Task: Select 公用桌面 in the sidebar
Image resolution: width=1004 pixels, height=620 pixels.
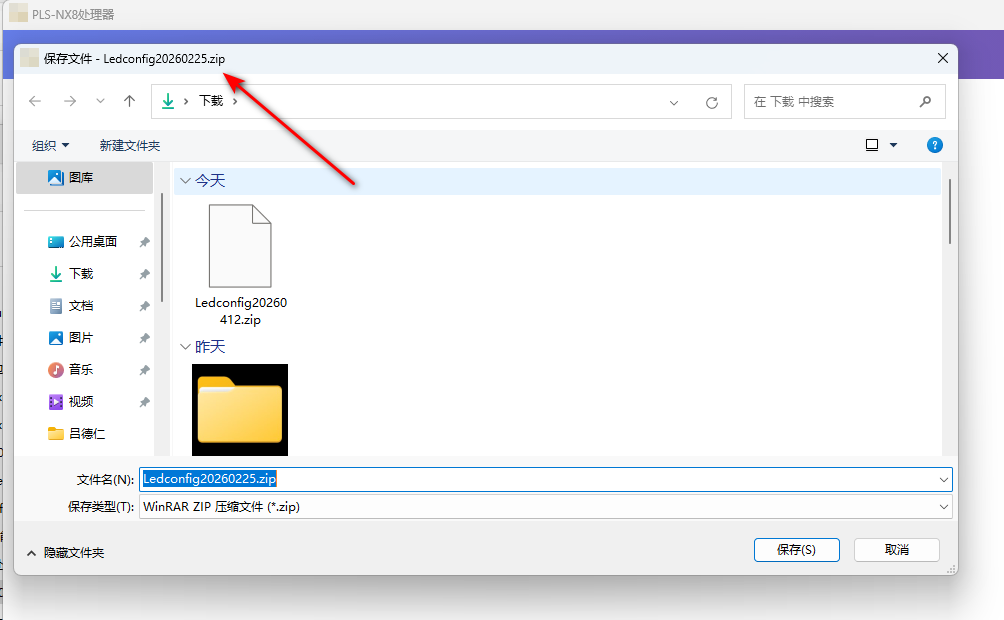Action: coord(93,241)
